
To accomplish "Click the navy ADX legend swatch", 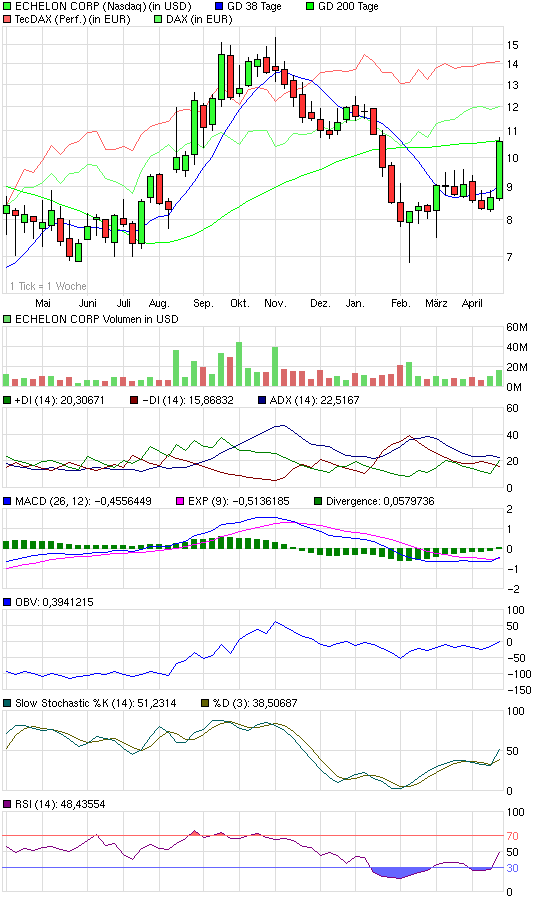I will (x=261, y=400).
